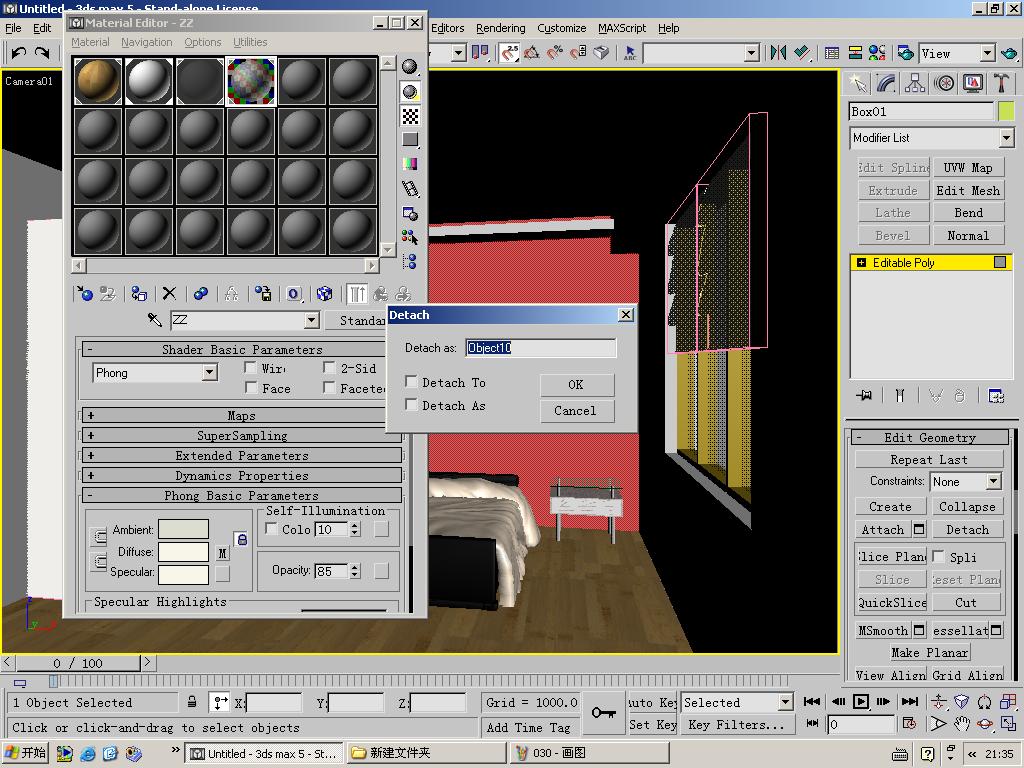Click Box01 object color swatch
The width and height of the screenshot is (1024, 768).
coord(1006,111)
